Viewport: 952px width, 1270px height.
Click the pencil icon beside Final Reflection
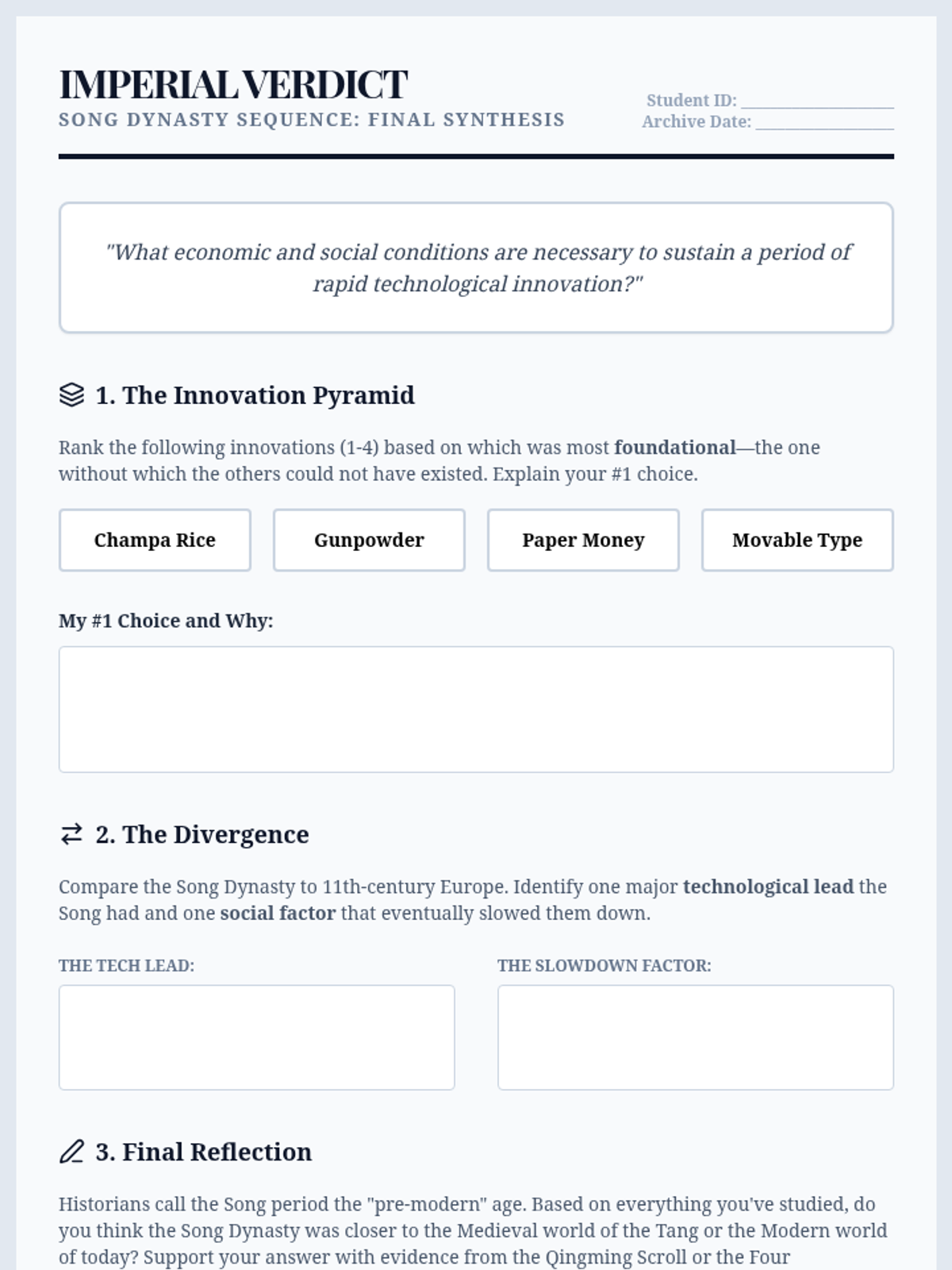71,1152
